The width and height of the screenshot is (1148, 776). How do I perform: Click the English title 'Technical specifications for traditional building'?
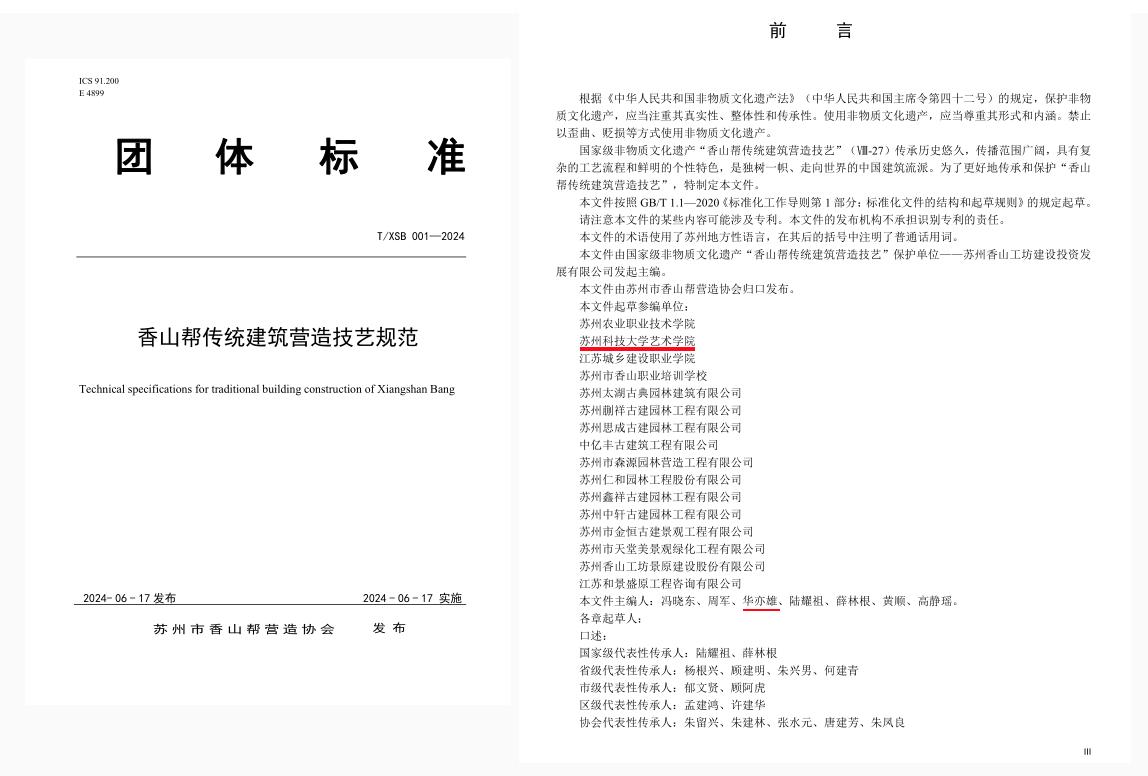pyautogui.click(x=266, y=389)
